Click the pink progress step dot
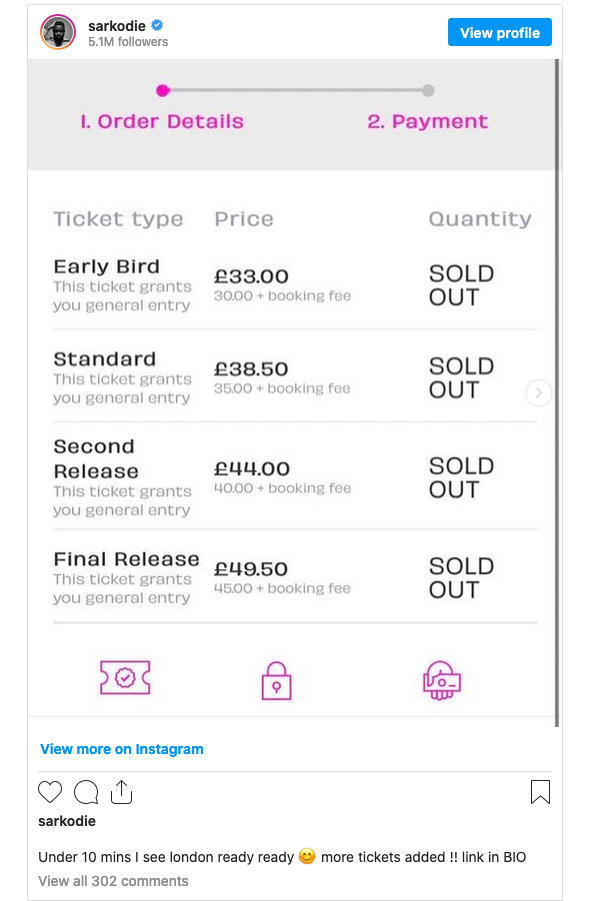This screenshot has height=901, width=591. point(163,90)
